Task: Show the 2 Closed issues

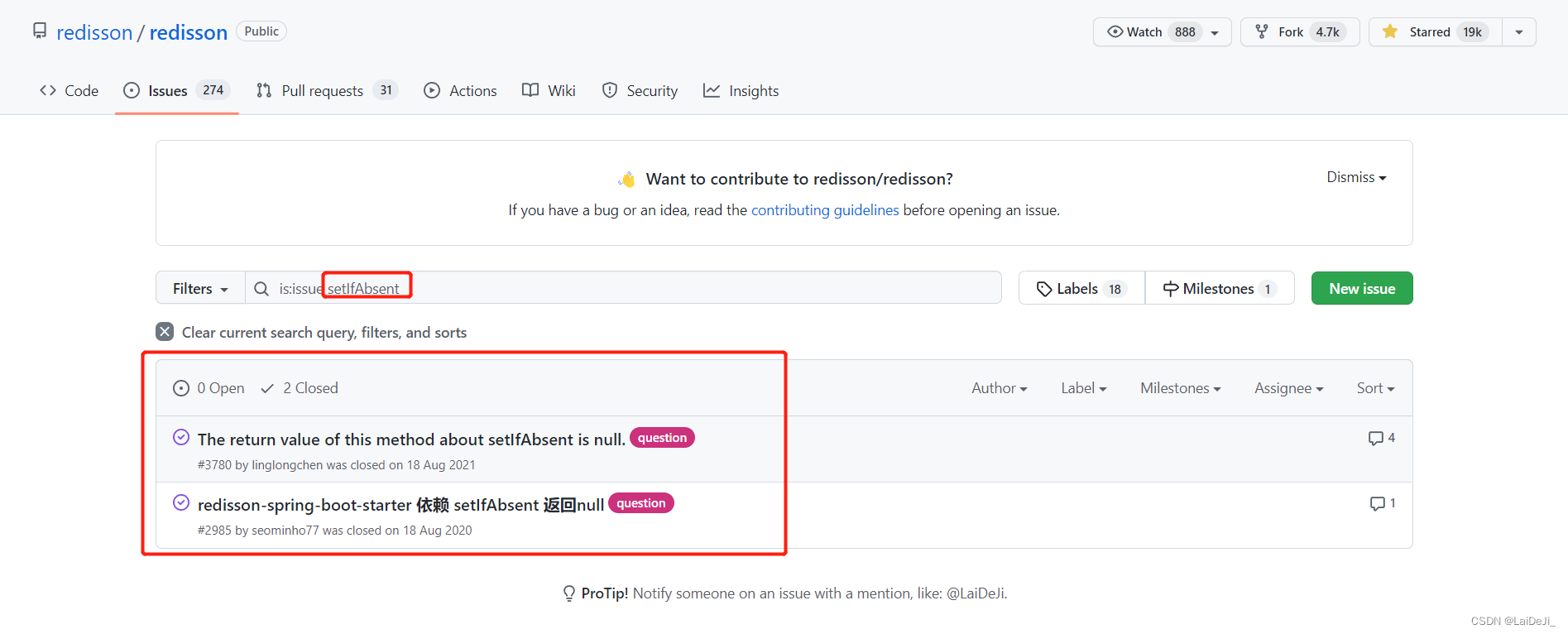Action: click(x=300, y=388)
